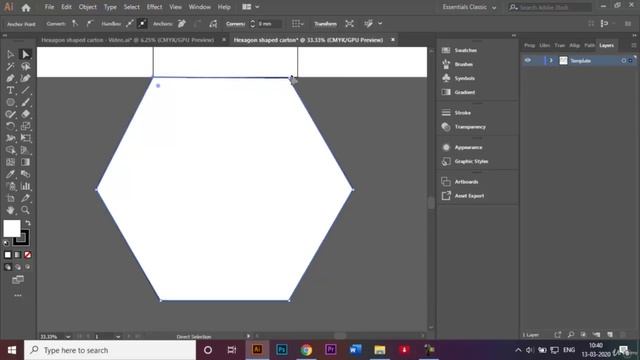Select the Pen tool
640x360 pixels.
click(10, 78)
